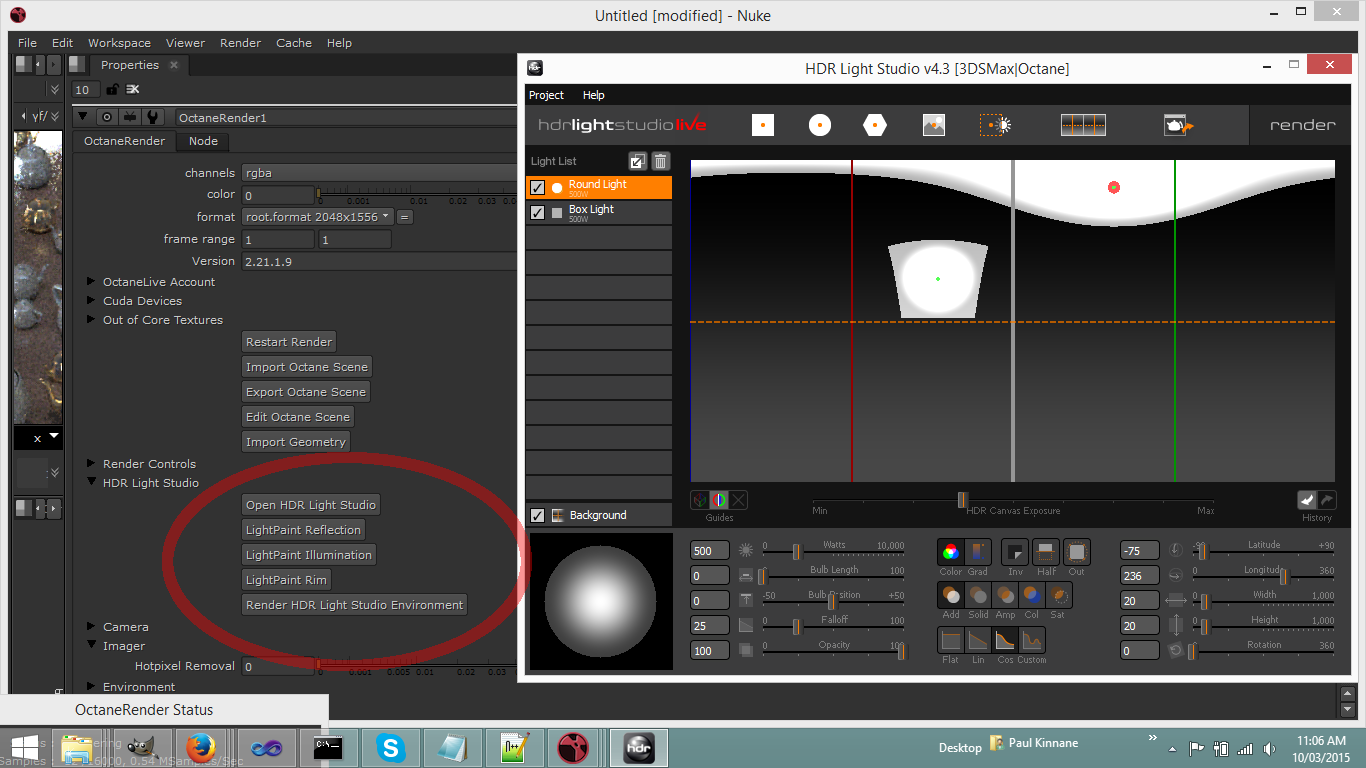The image size is (1366, 768).
Task: Select the Sat blend mode icon
Action: (1058, 595)
